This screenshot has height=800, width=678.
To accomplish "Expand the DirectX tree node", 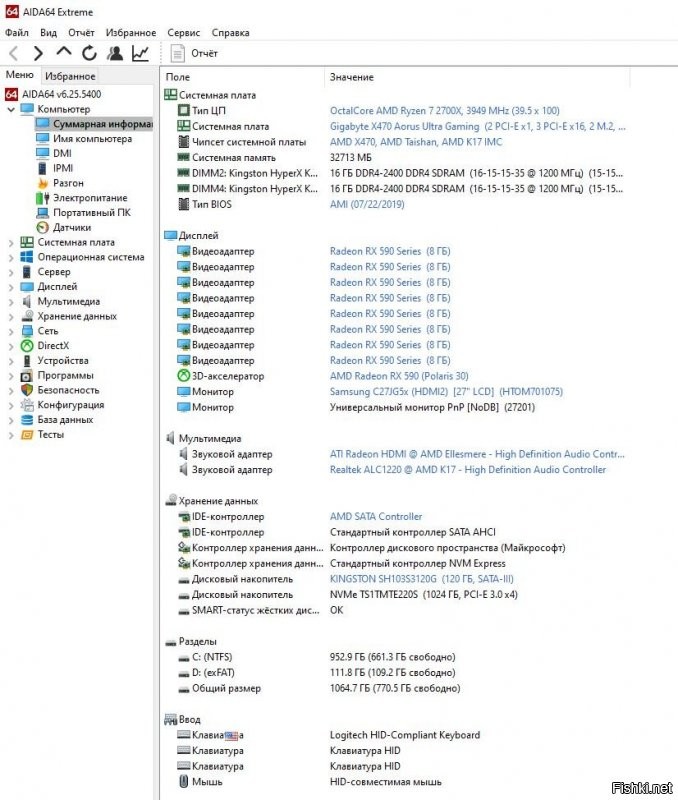I will 11,346.
